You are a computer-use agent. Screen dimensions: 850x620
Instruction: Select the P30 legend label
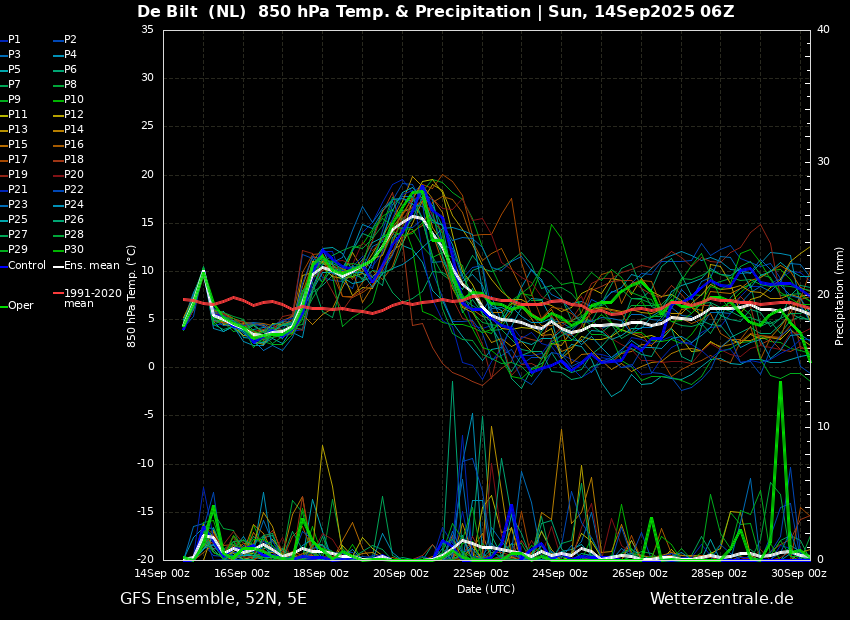(x=68, y=249)
